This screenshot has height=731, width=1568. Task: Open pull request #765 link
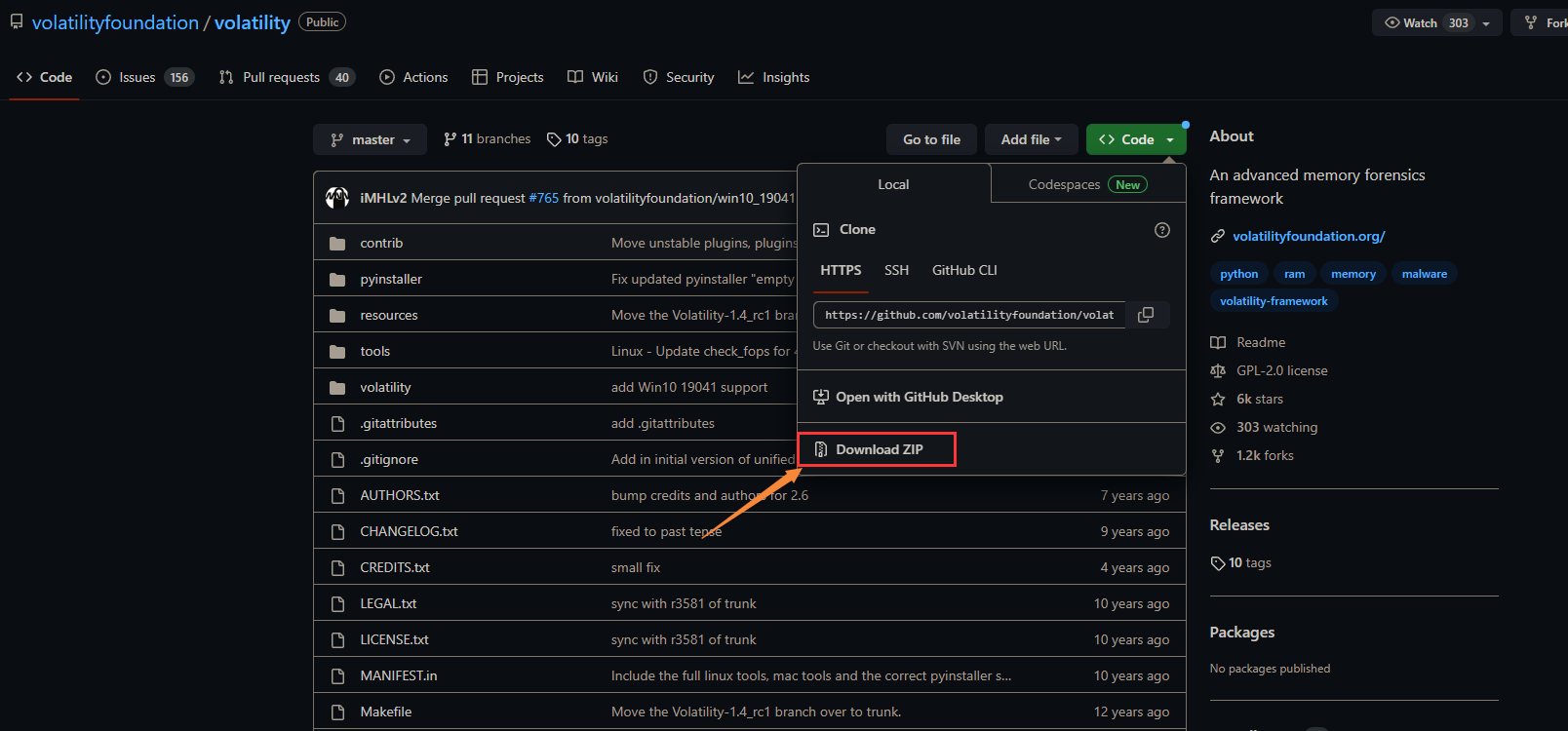point(543,198)
